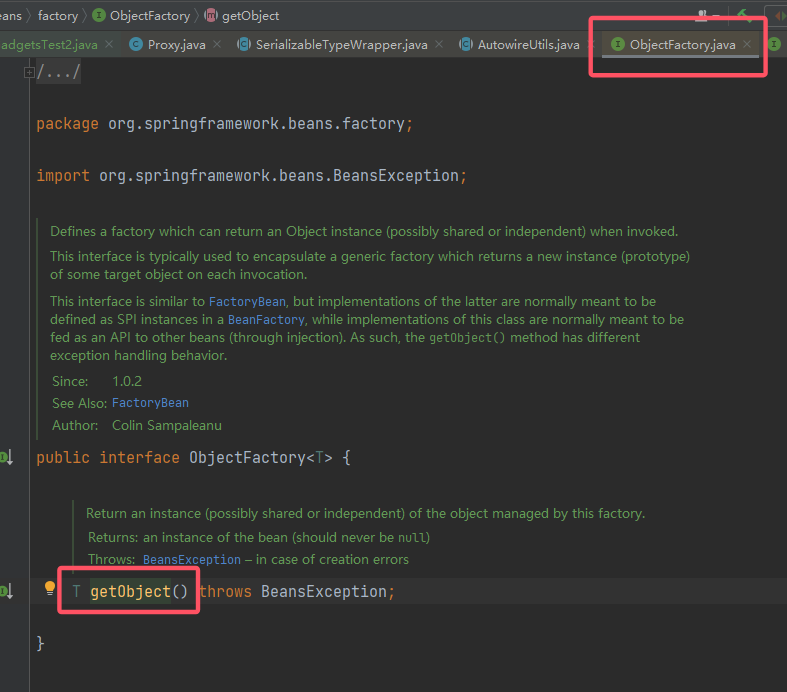Close the adgetsTest2.java tab

coord(109,45)
